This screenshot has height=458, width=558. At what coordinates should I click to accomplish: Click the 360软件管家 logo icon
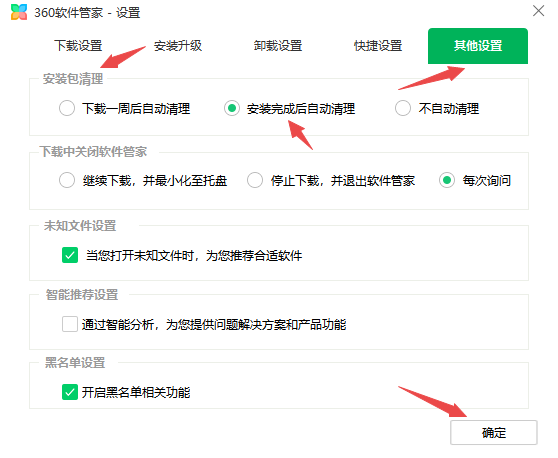[x=19, y=12]
